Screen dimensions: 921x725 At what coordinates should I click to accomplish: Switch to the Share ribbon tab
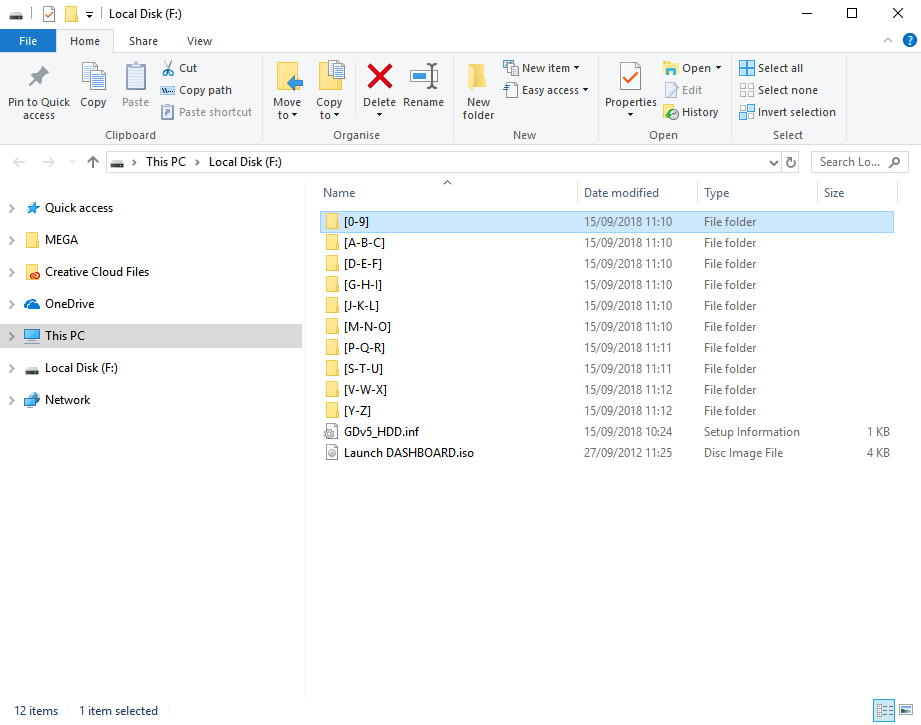point(143,41)
